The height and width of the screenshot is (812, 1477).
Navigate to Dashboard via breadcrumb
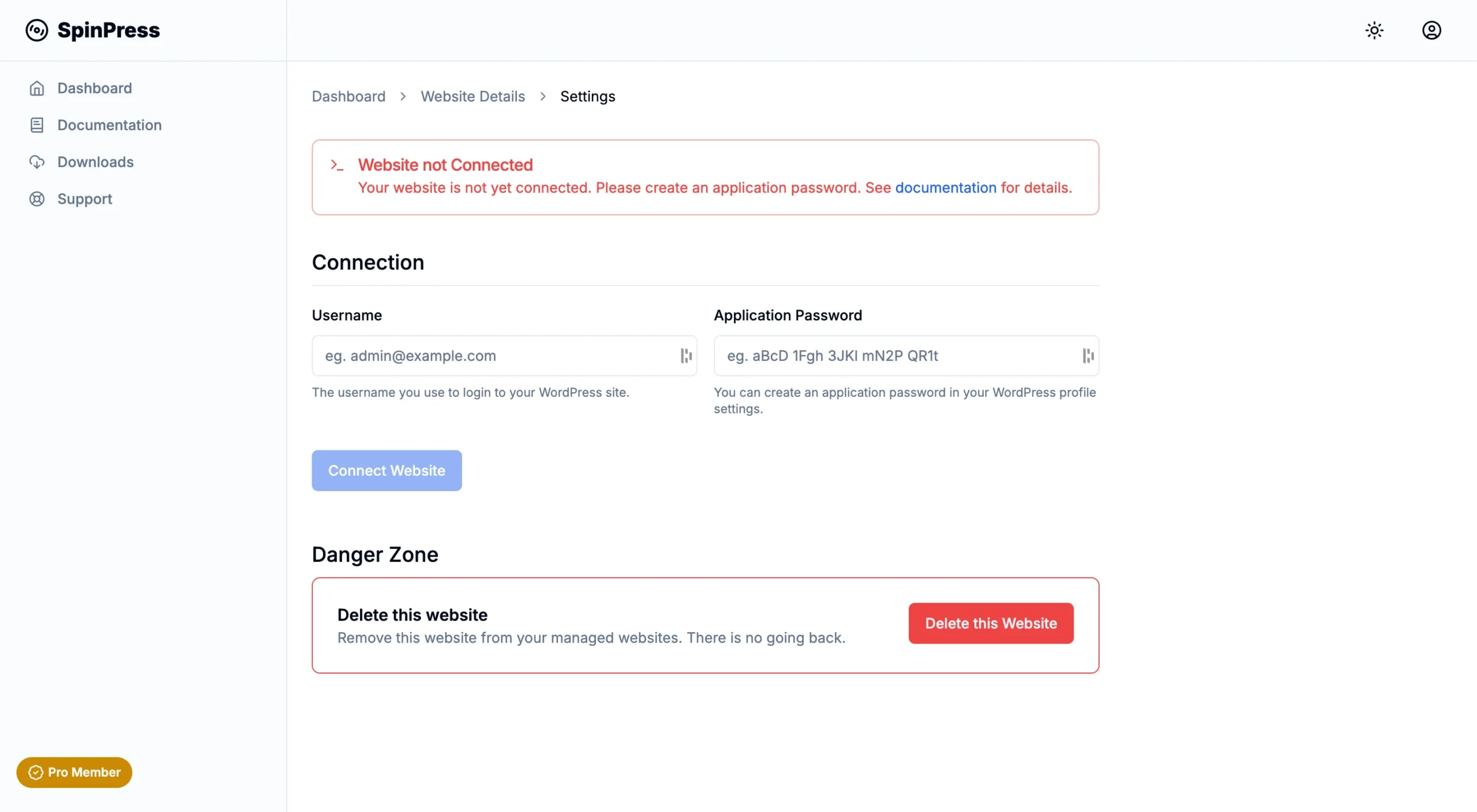(x=348, y=96)
